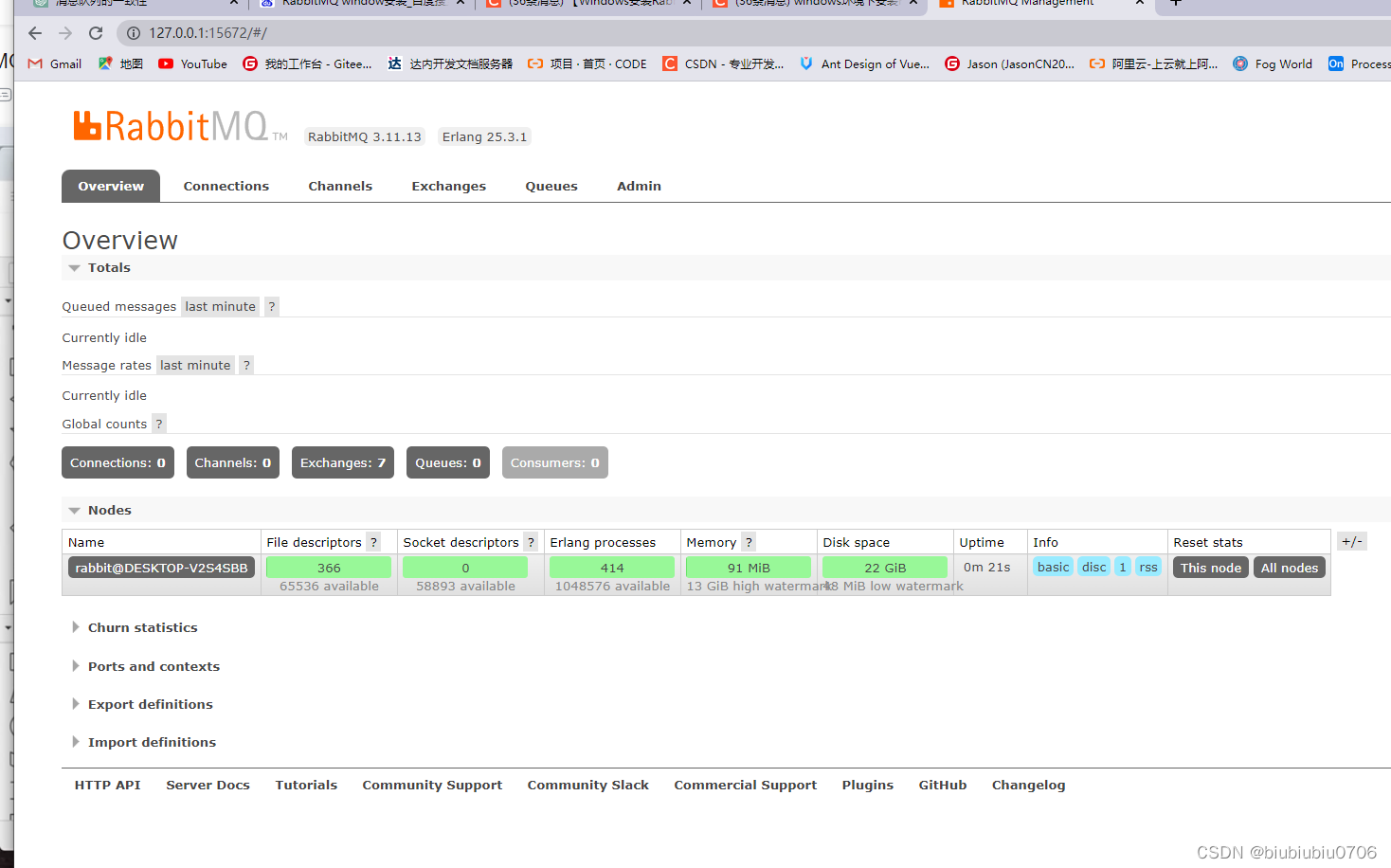Open the GitHub footer link
This screenshot has height=868, width=1391.
point(943,785)
